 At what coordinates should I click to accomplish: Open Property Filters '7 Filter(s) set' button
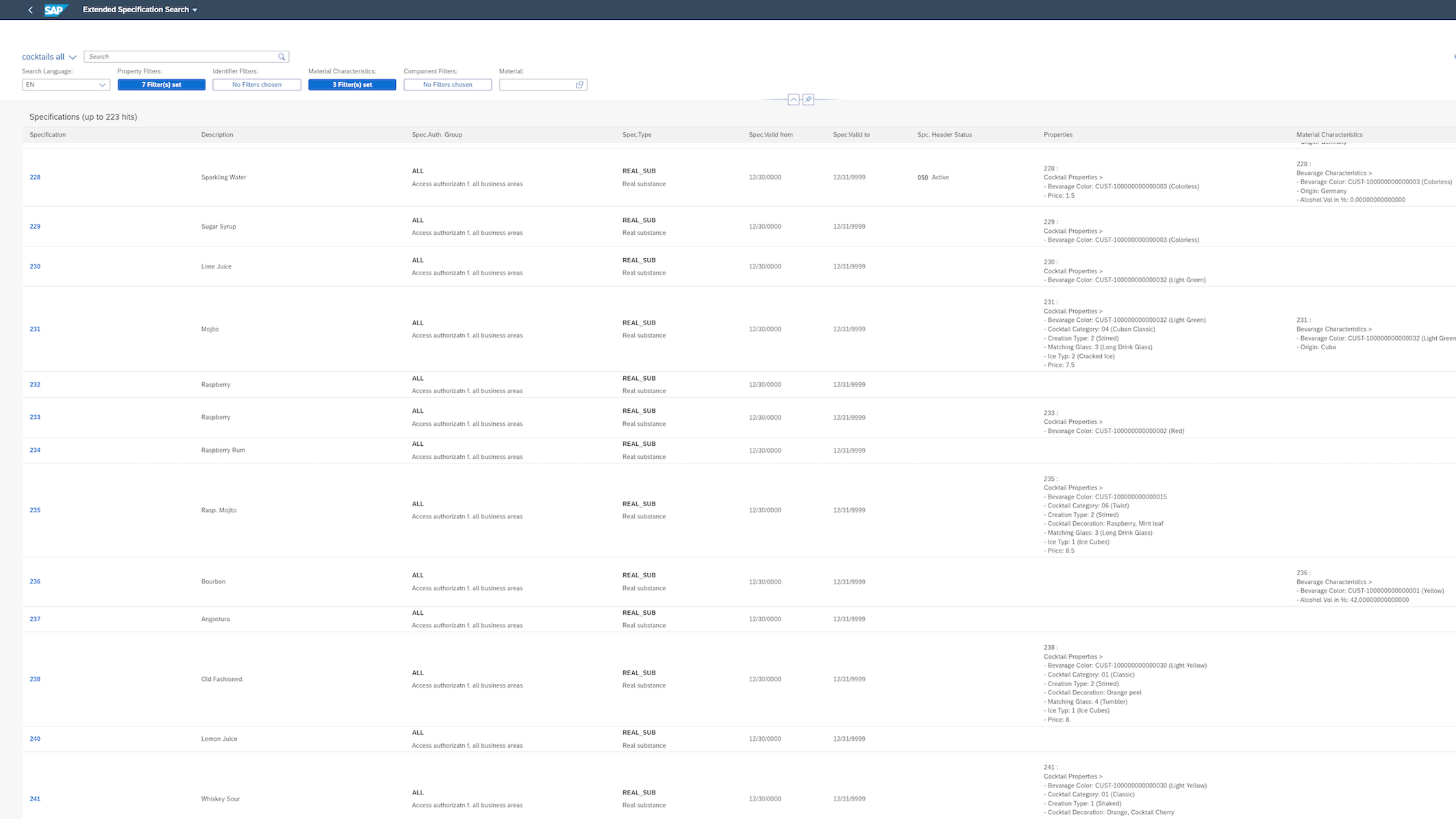point(162,85)
